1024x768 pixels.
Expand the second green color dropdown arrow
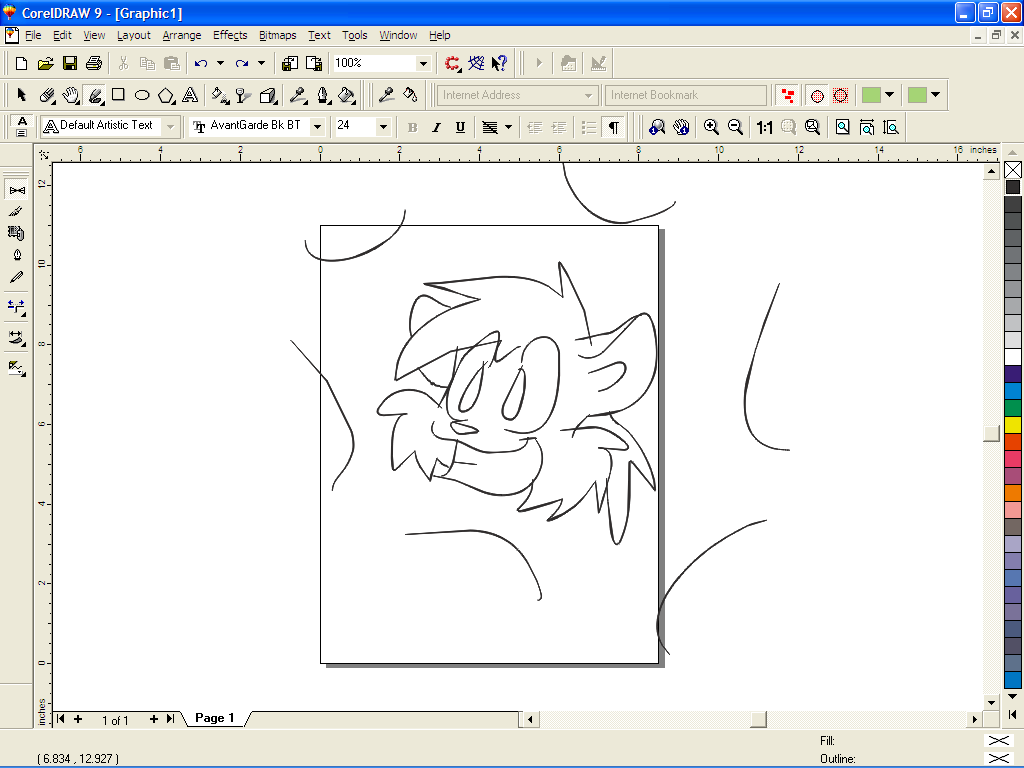pyautogui.click(x=935, y=95)
